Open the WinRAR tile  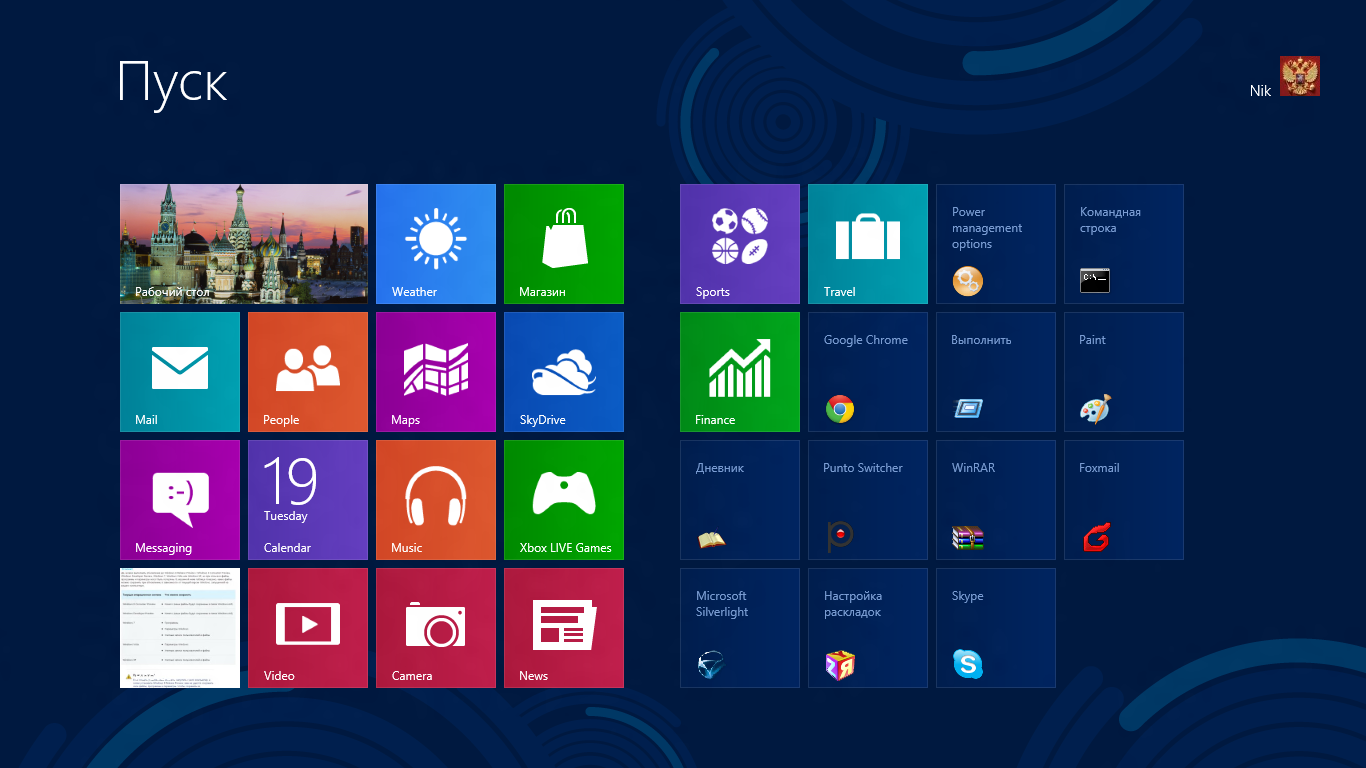coord(996,500)
